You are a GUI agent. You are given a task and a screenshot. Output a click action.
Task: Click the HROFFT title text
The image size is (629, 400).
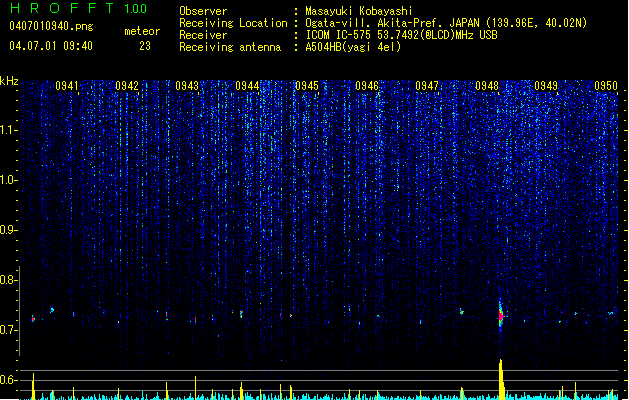click(62, 8)
